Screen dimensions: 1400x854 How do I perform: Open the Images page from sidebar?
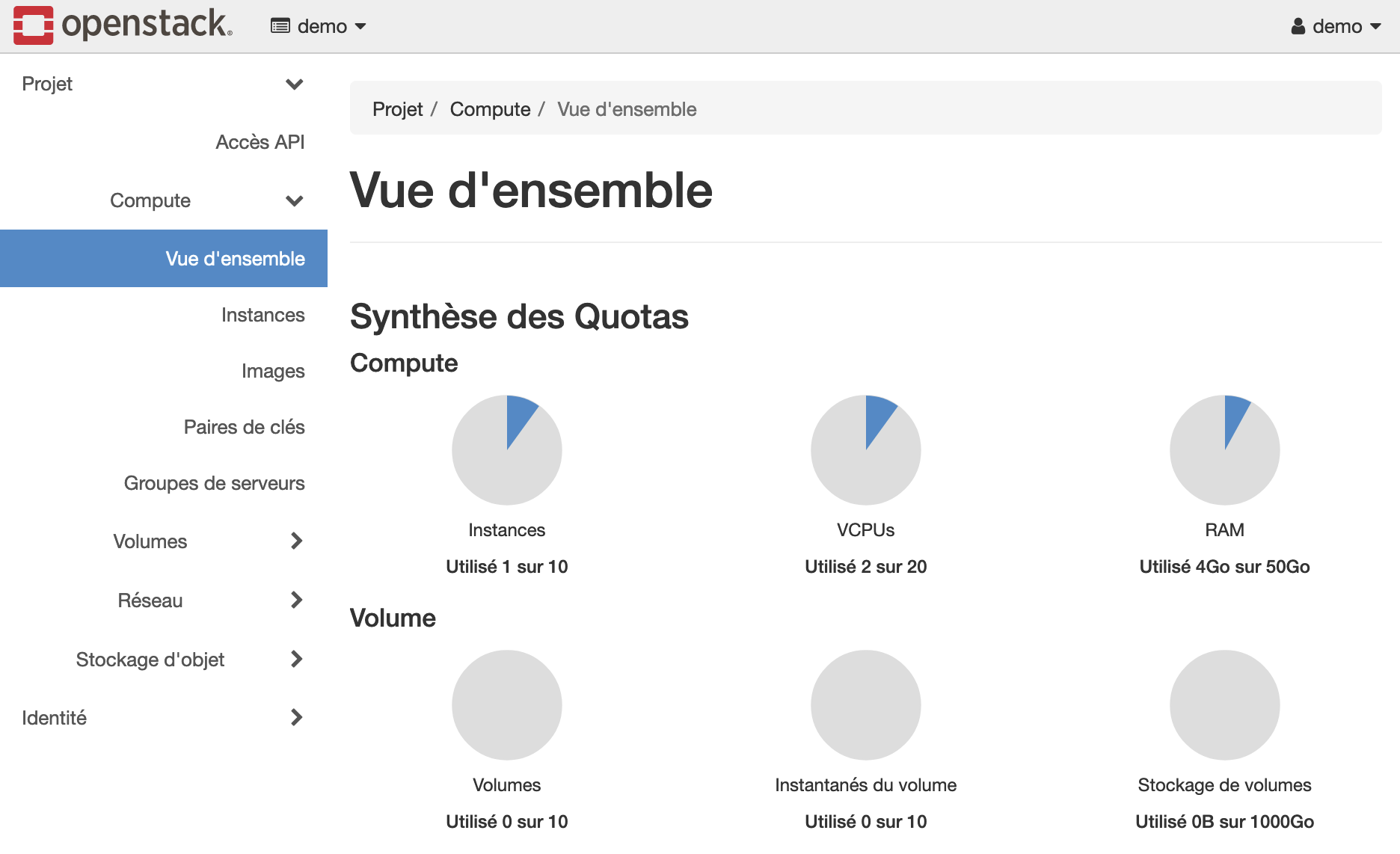273,371
